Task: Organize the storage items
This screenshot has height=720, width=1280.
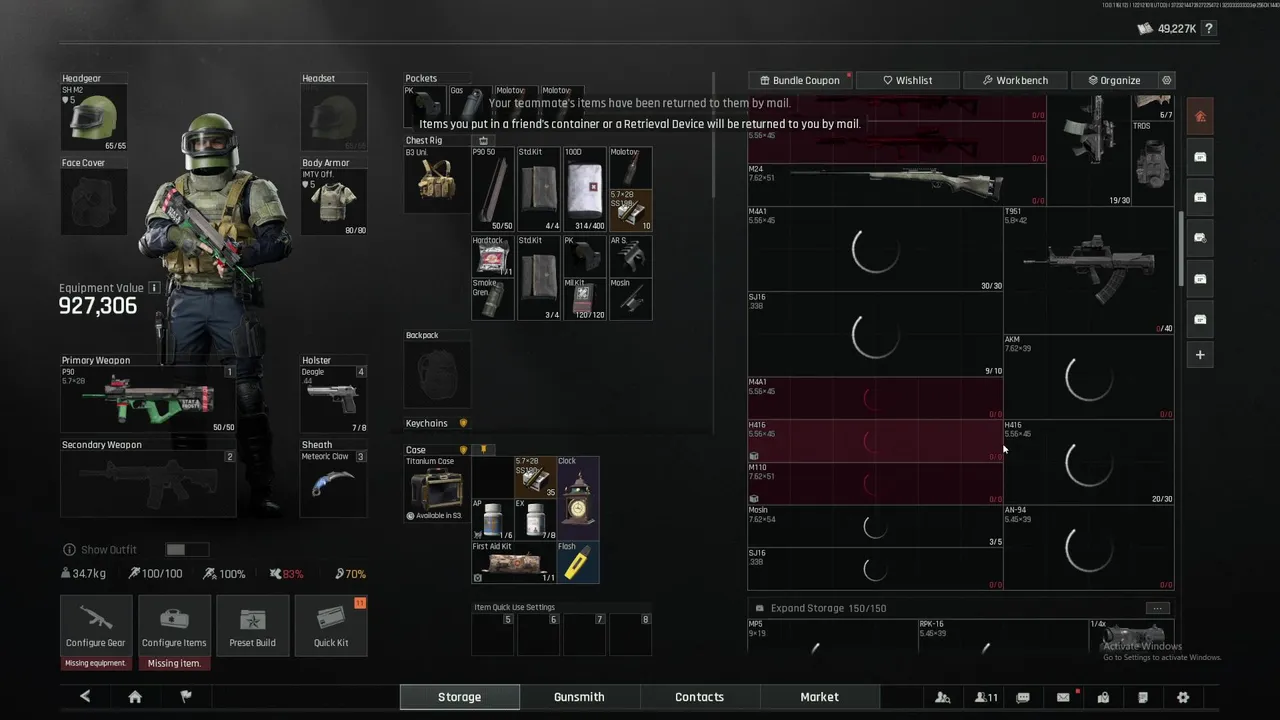Action: click(x=1114, y=80)
